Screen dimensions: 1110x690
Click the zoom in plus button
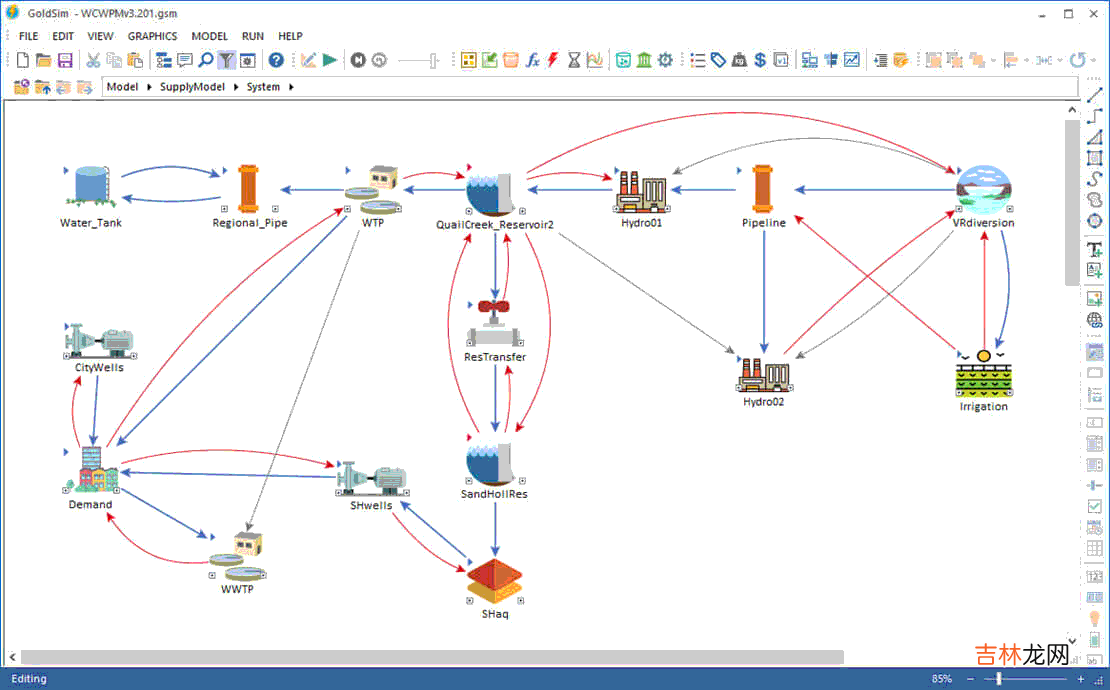(1081, 679)
